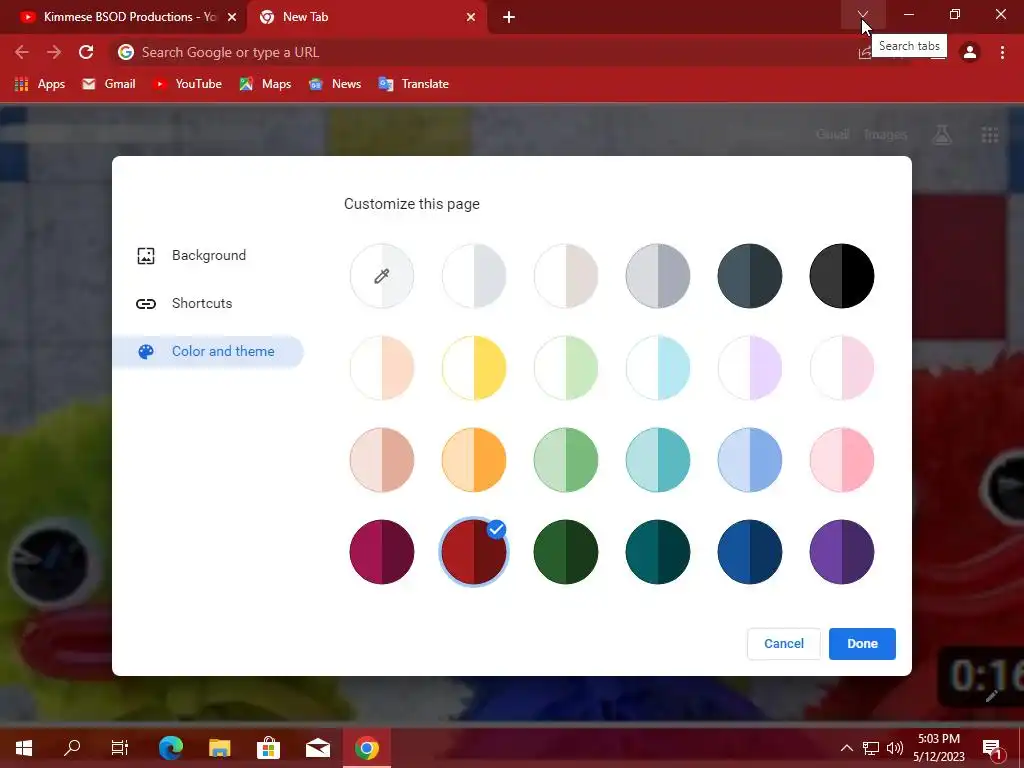The image size is (1024, 768).
Task: Open Microsoft Store from taskbar
Action: tap(268, 748)
